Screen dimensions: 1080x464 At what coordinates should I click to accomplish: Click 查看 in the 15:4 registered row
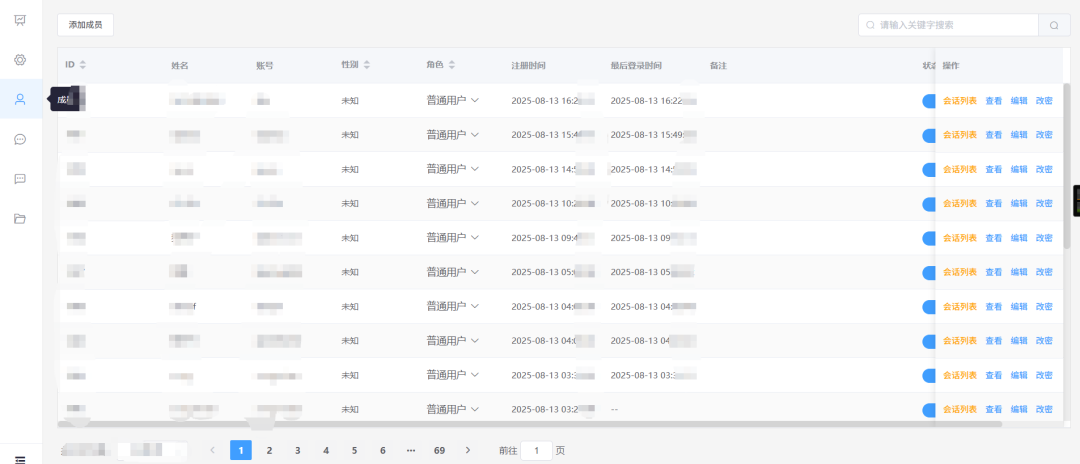(x=993, y=134)
